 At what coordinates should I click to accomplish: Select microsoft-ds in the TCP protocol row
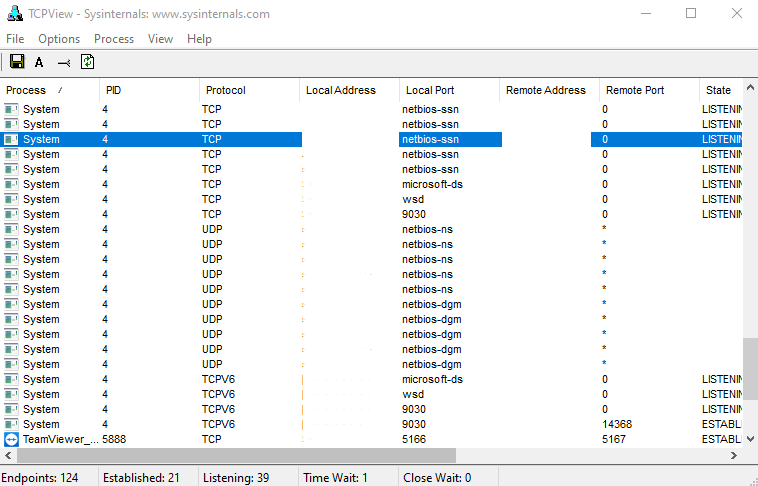432,184
